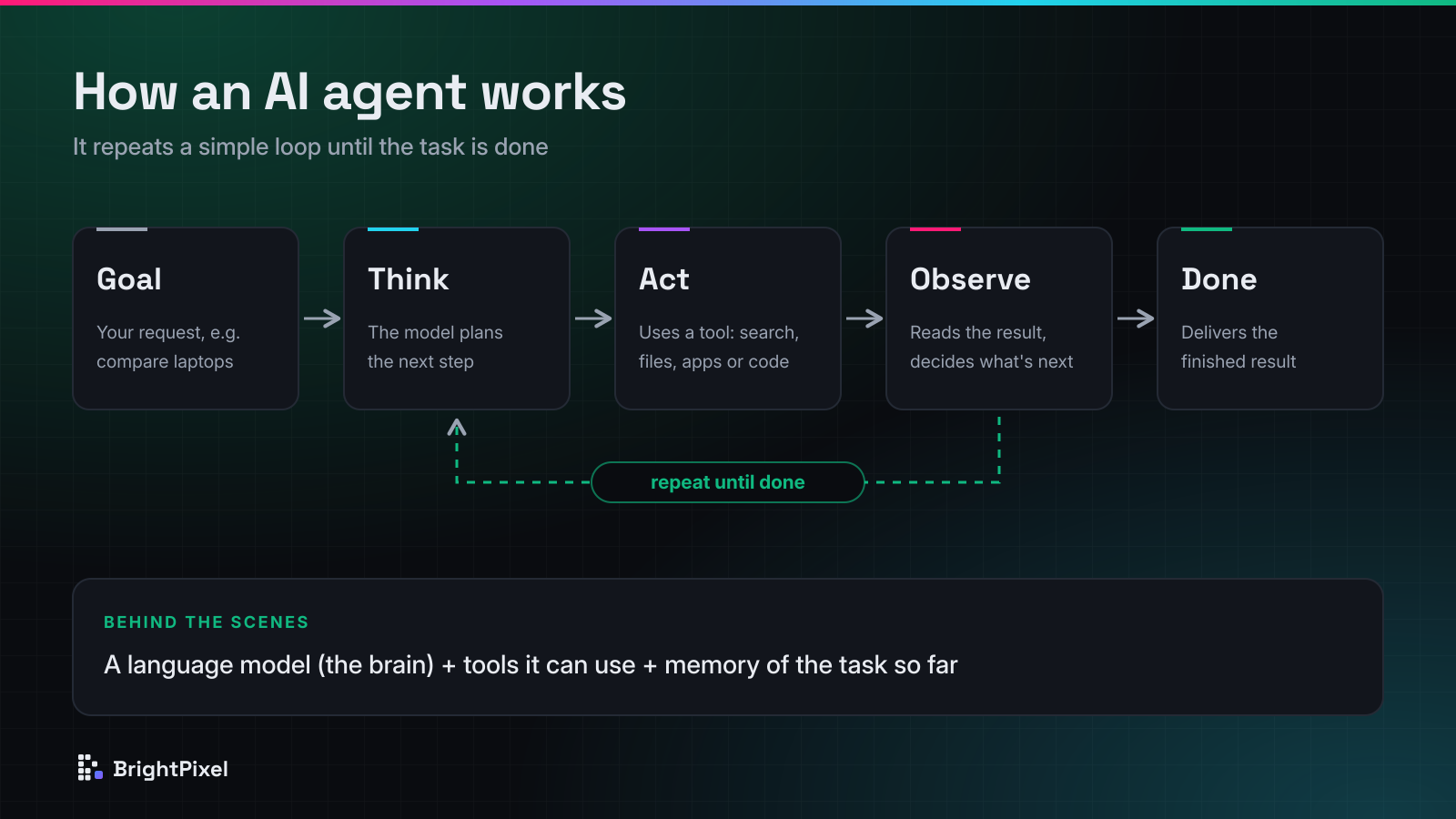Click the dashed loop arrowhead below Think
Image resolution: width=1456 pixels, height=819 pixels.
coord(457,427)
